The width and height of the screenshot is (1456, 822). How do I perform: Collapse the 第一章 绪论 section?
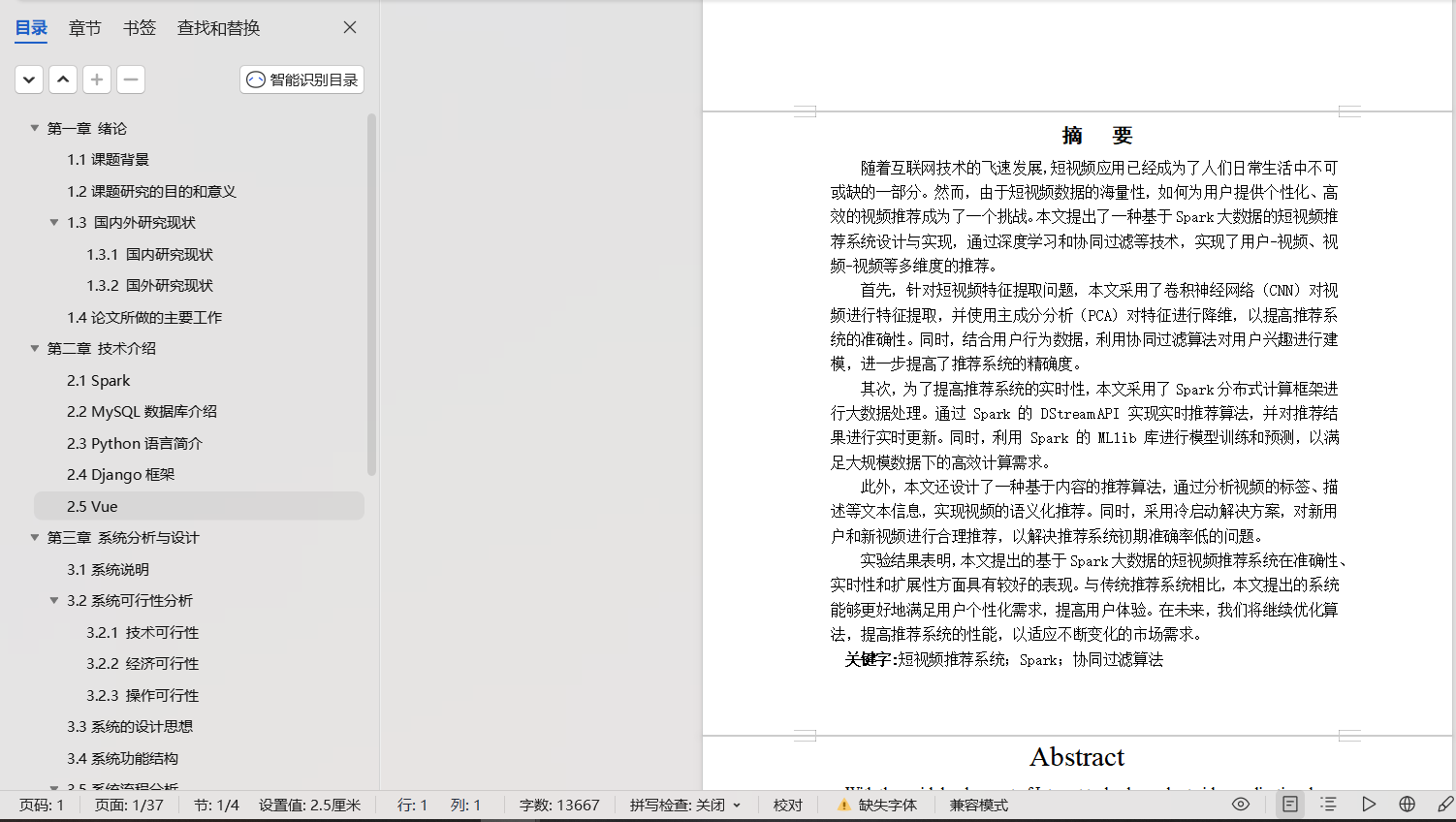(x=35, y=128)
